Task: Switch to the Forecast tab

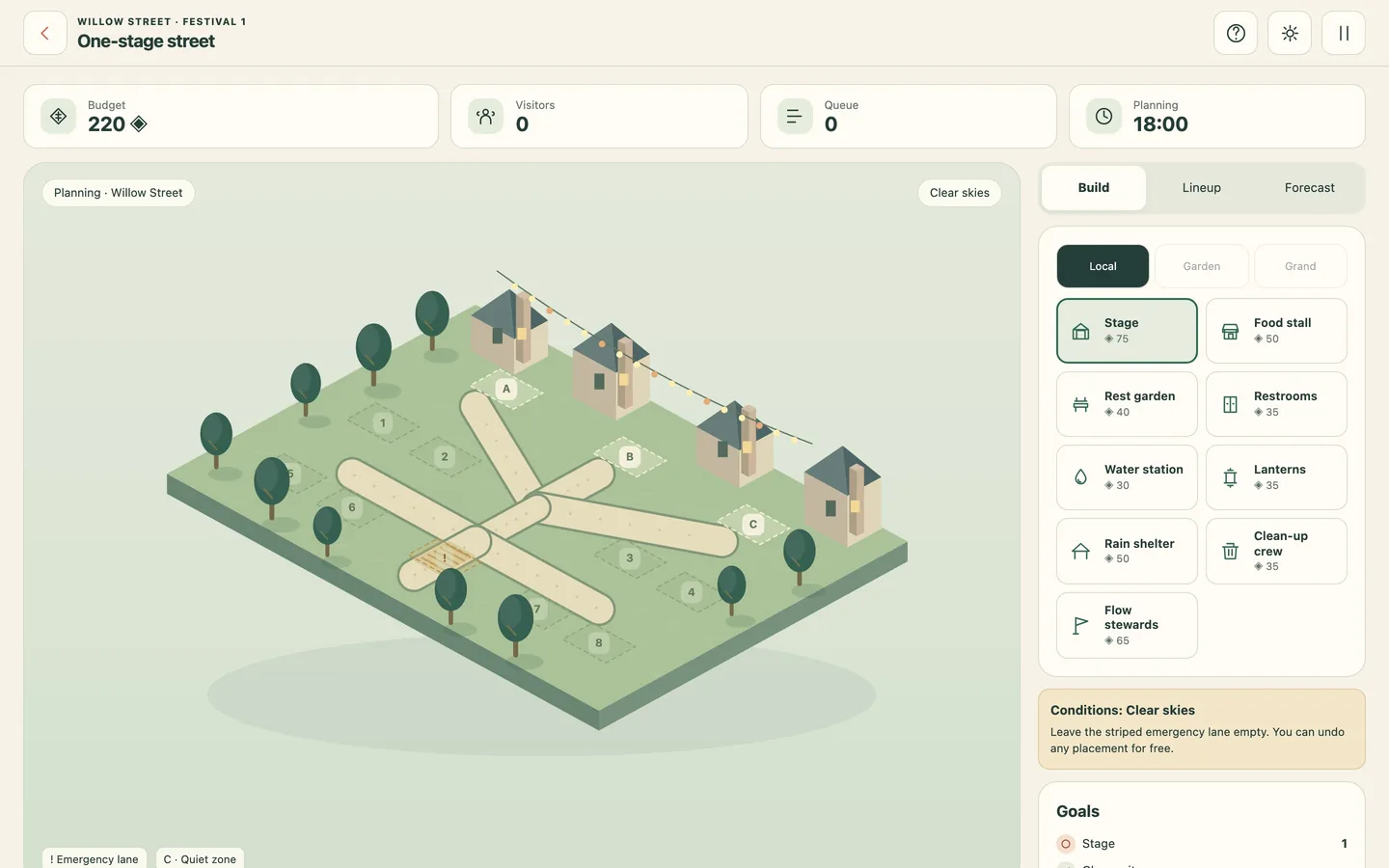Action: [1310, 188]
